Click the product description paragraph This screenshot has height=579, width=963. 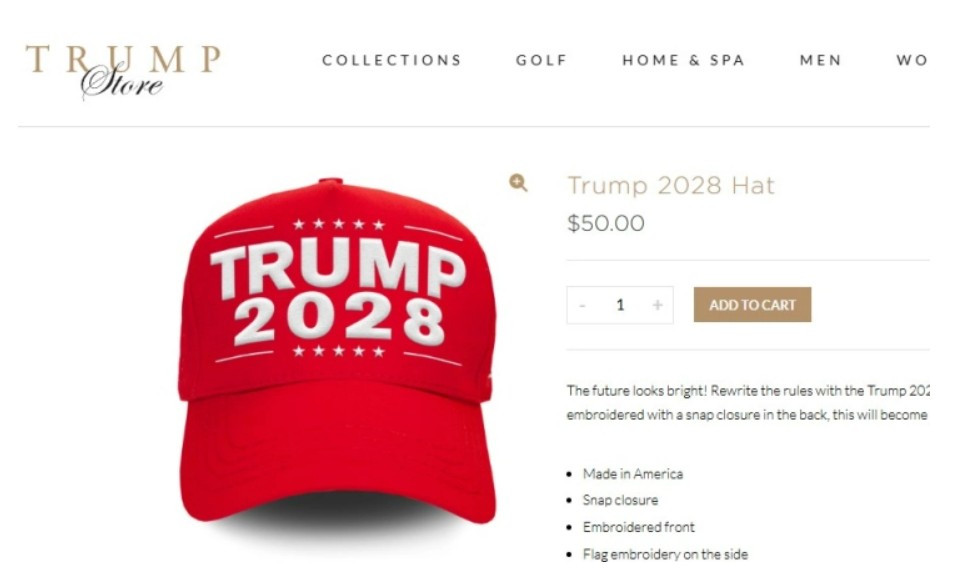click(x=747, y=403)
